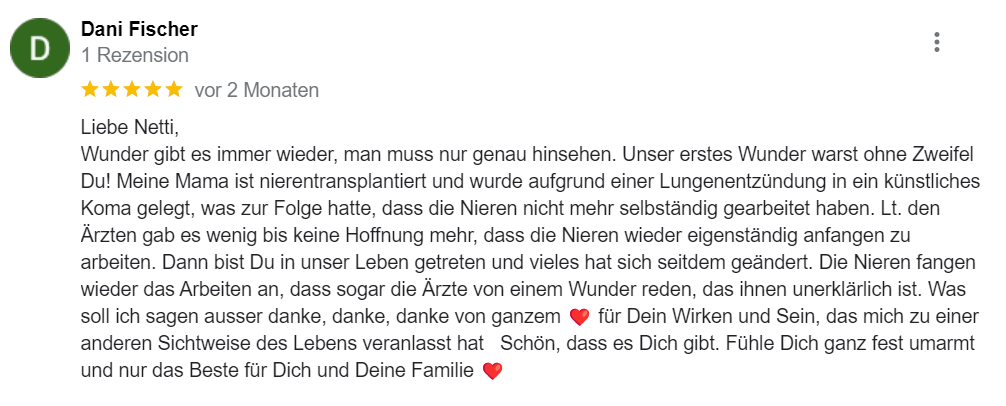The height and width of the screenshot is (406, 1006).
Task: Select the first rating star
Action: point(90,90)
